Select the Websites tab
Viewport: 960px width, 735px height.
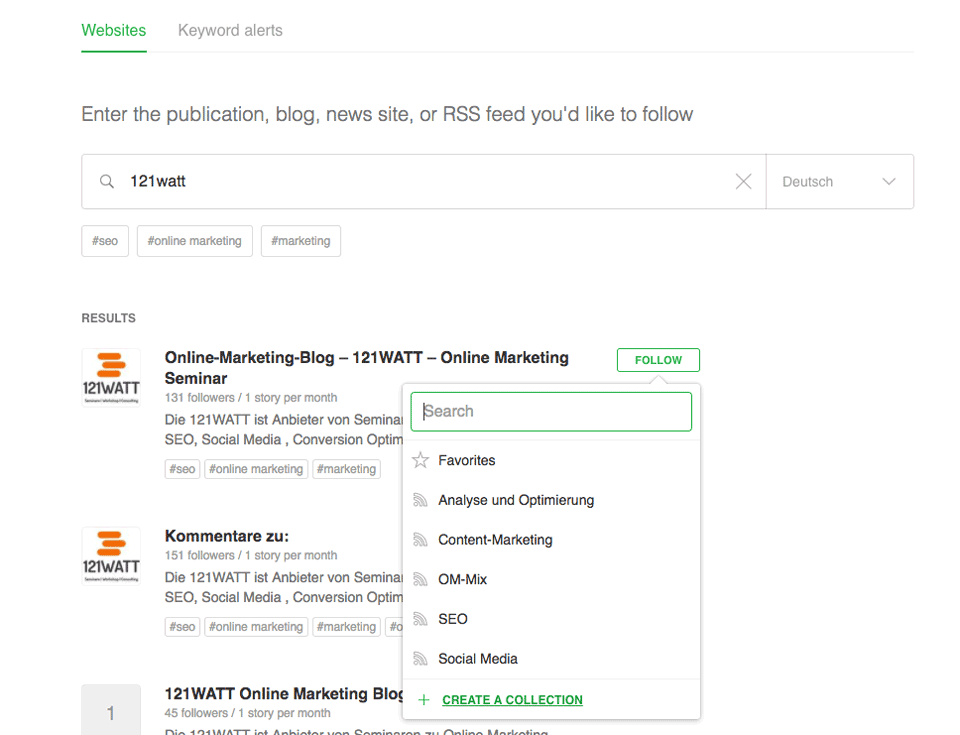pyautogui.click(x=113, y=30)
